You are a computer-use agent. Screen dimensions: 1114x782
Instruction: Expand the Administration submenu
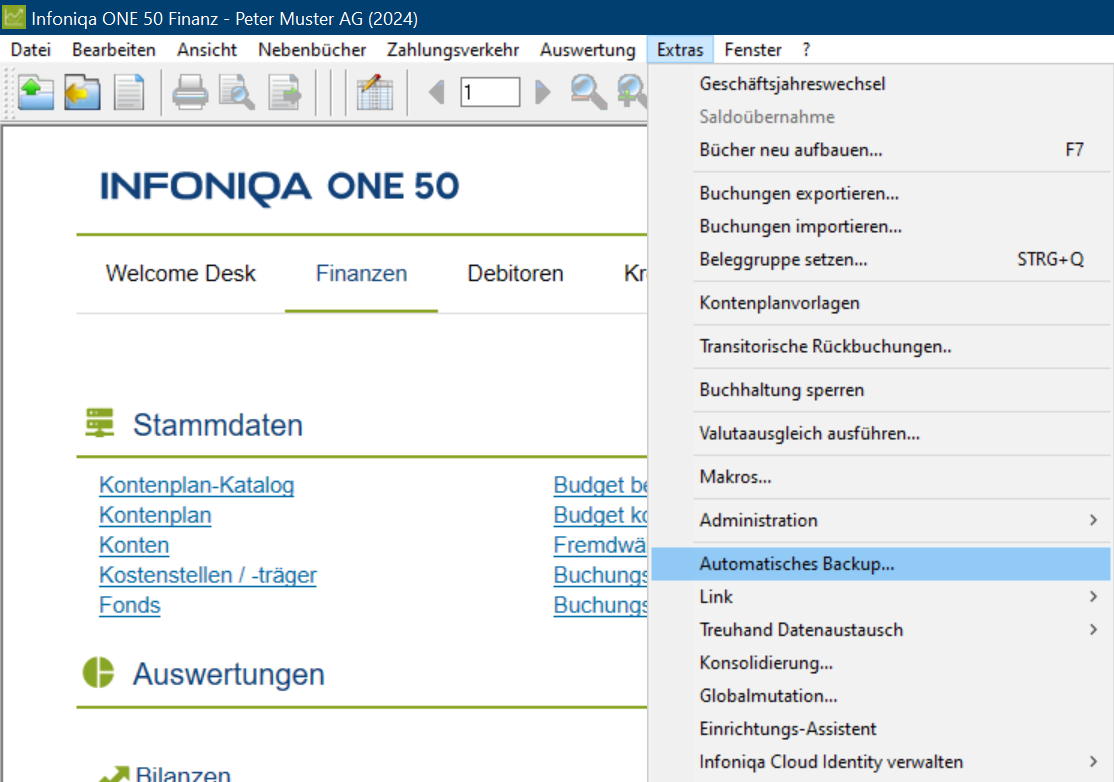point(881,520)
